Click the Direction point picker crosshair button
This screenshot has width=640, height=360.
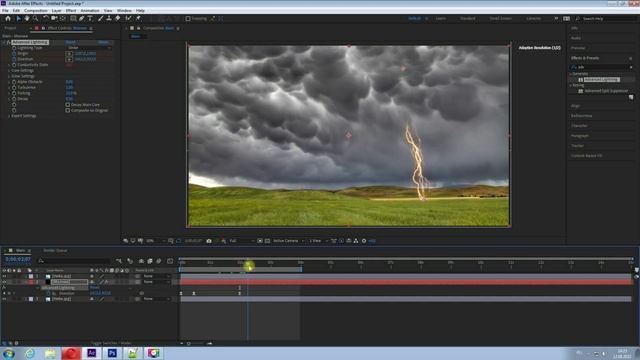(x=69, y=59)
